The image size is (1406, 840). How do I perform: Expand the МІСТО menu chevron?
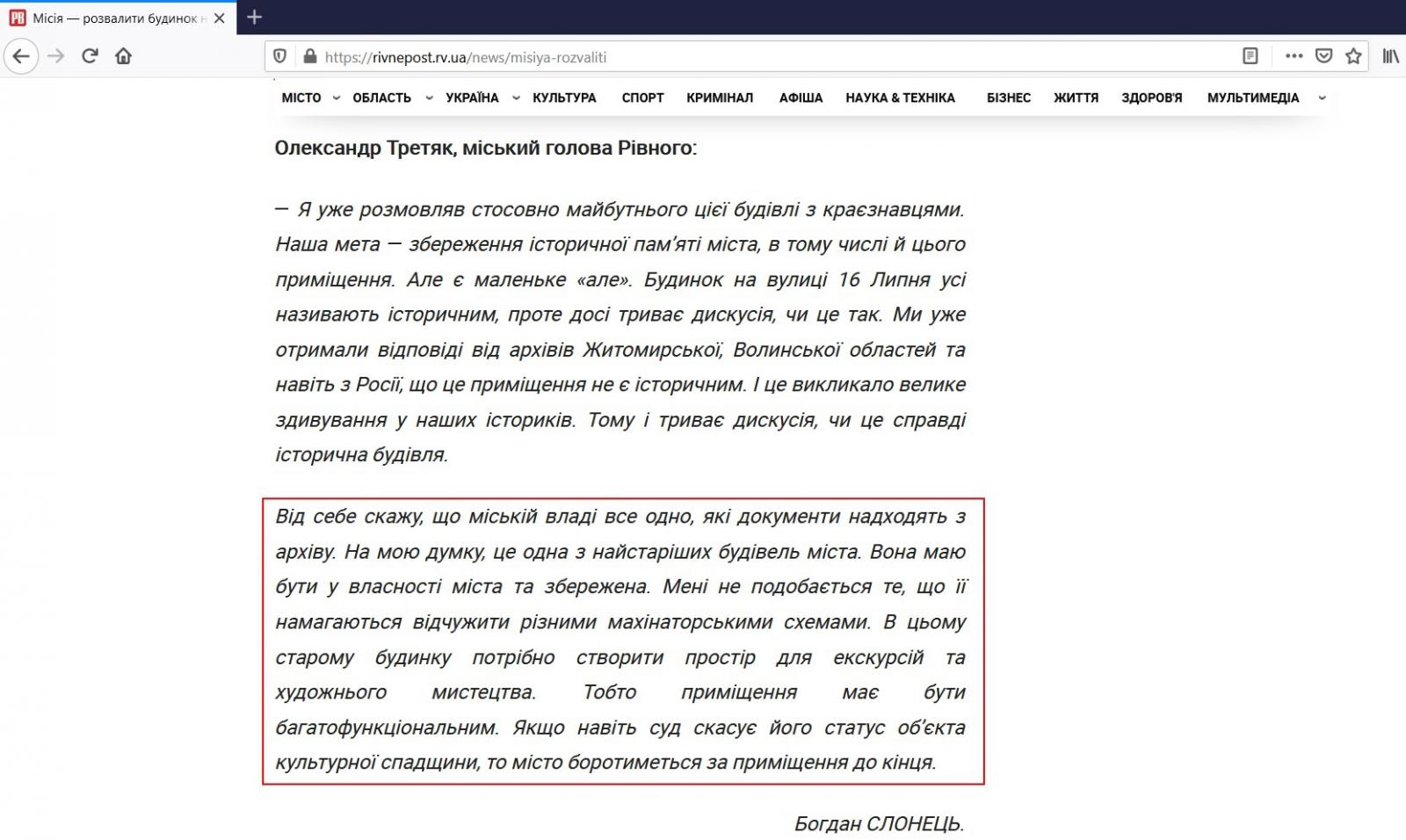(x=336, y=98)
